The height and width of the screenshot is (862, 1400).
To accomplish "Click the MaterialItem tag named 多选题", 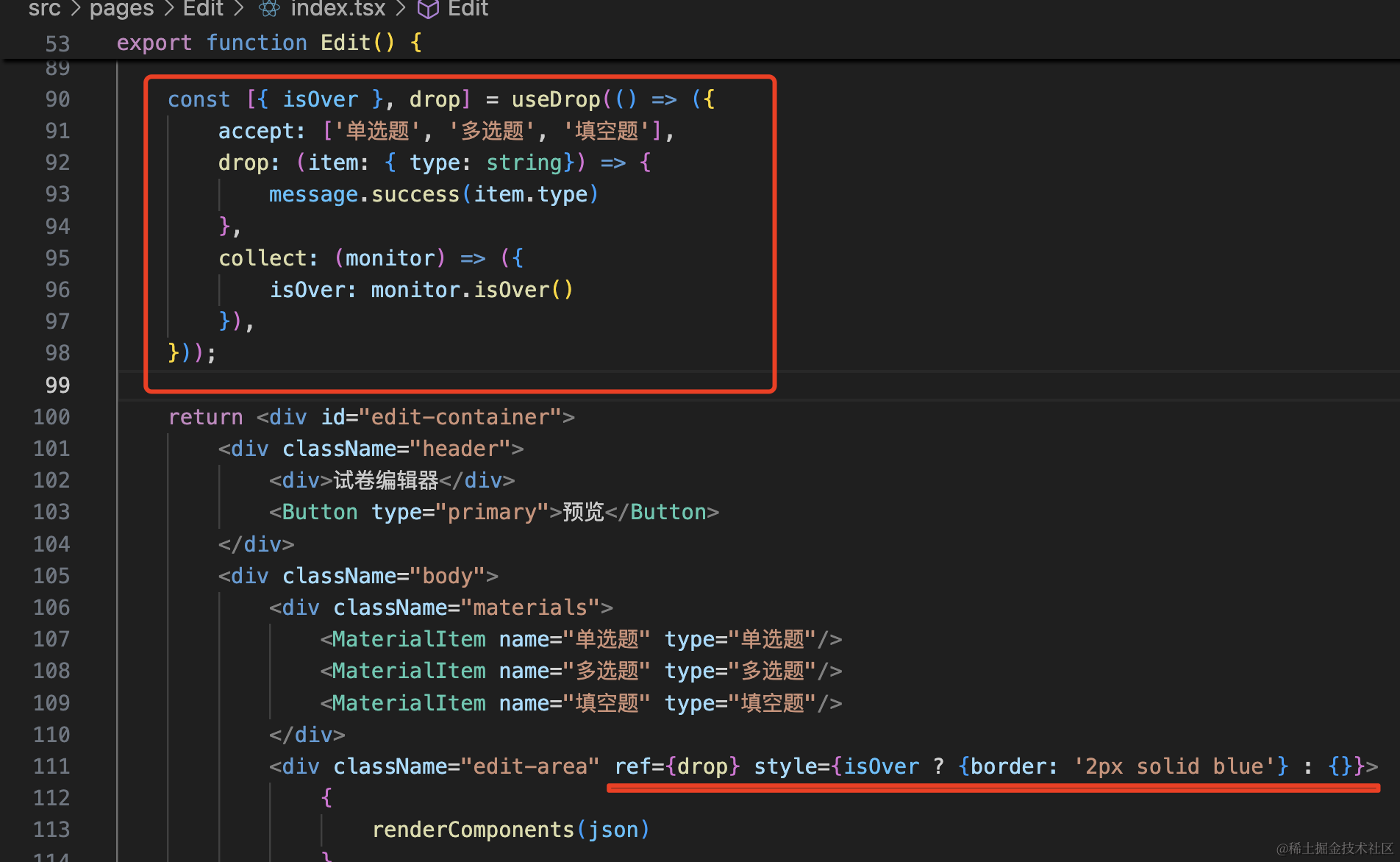I will click(408, 671).
